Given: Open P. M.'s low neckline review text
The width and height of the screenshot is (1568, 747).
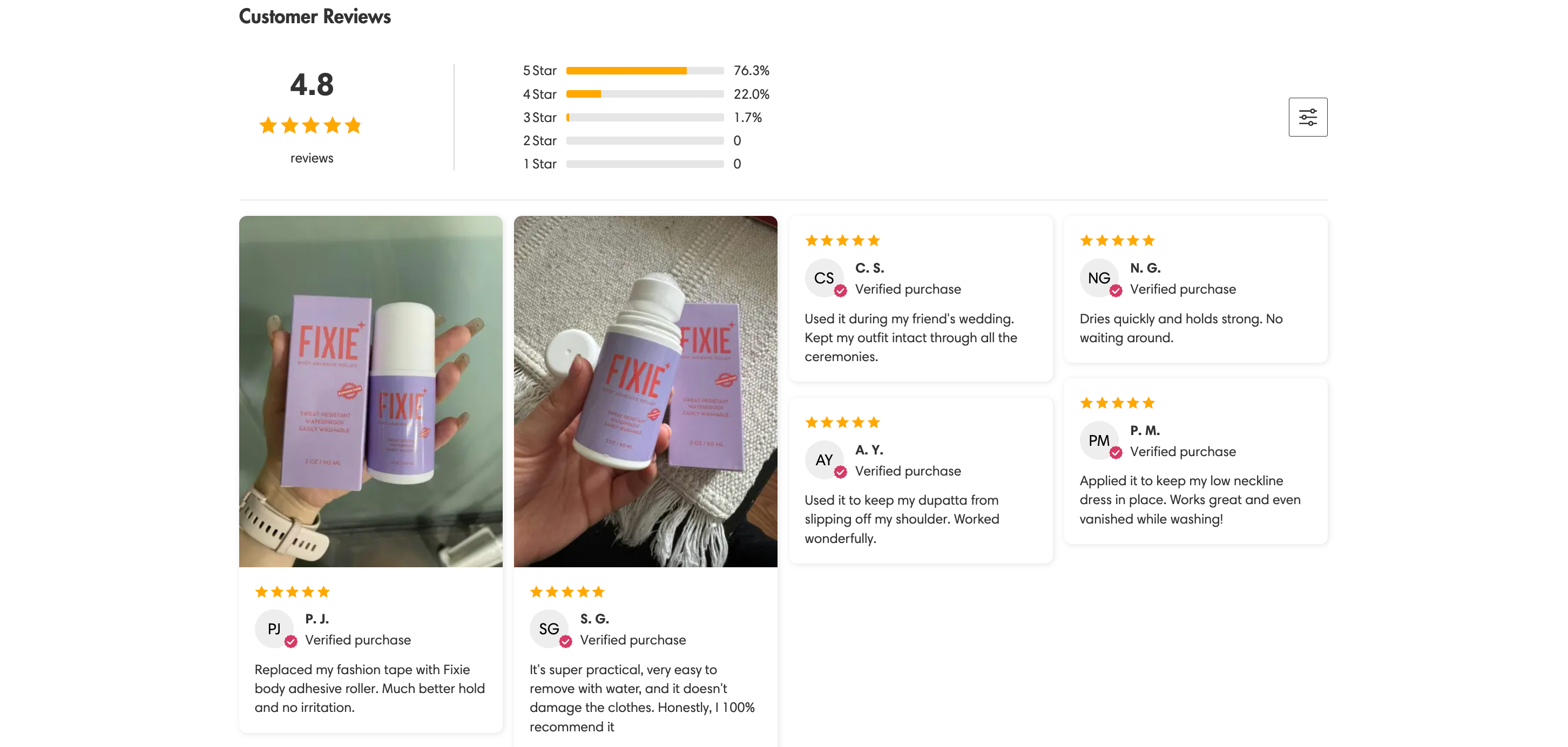Looking at the screenshot, I should click(1190, 499).
